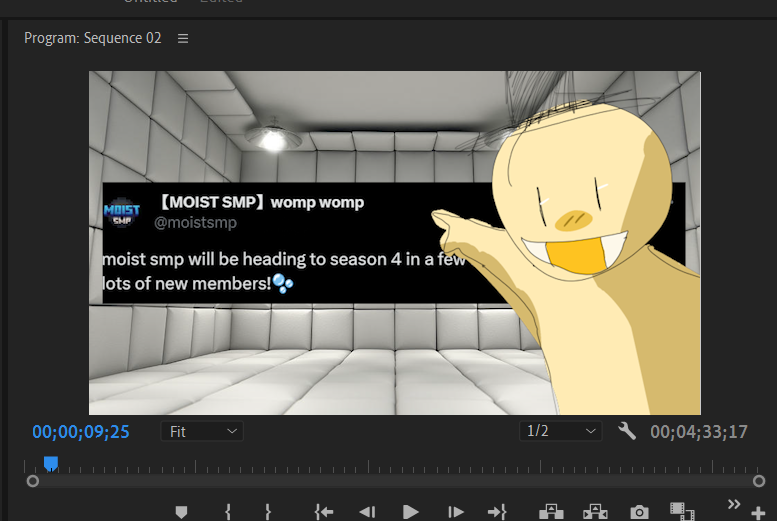The image size is (777, 521).
Task: Step back one frame
Action: [367, 512]
